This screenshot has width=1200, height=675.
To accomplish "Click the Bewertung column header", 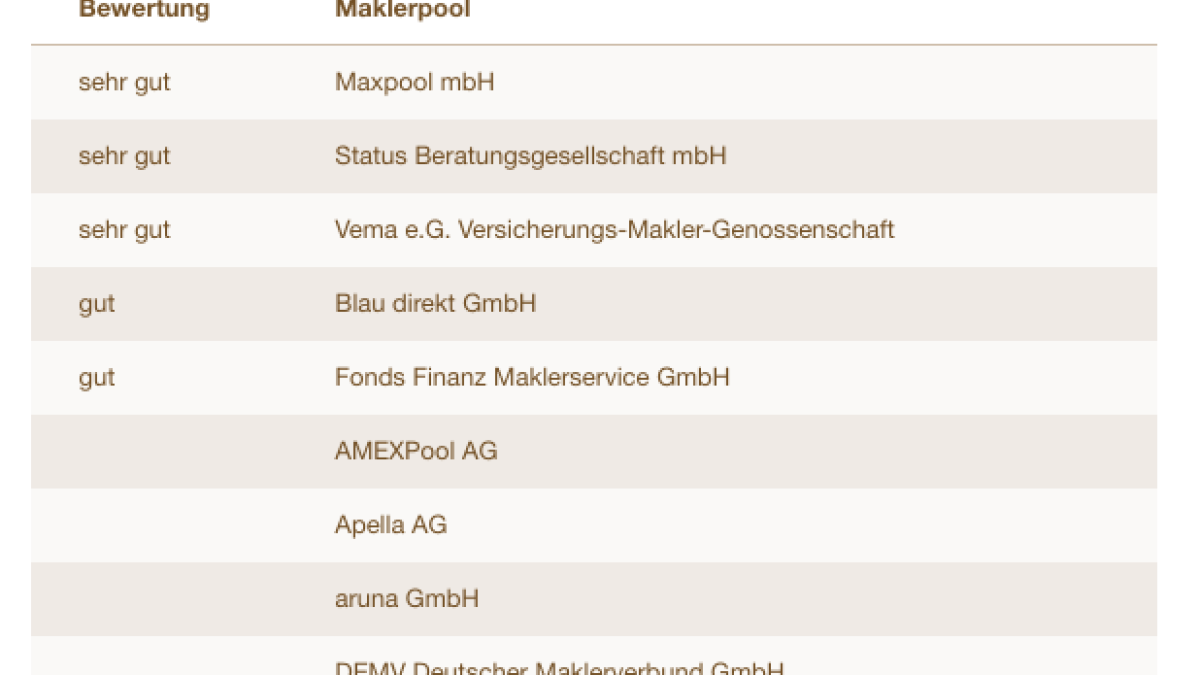I will [144, 11].
